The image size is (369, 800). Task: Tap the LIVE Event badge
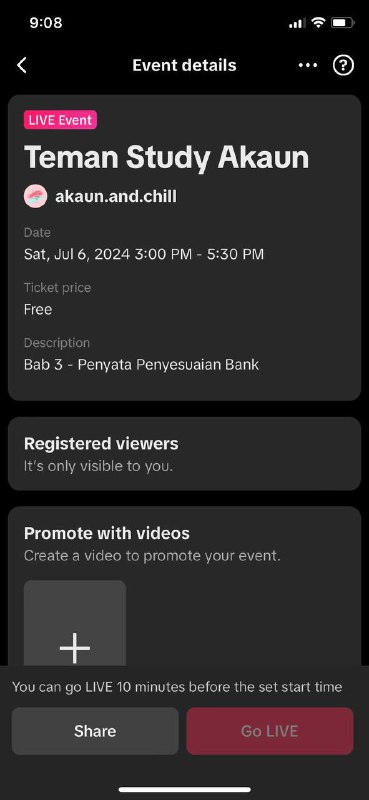click(x=60, y=120)
